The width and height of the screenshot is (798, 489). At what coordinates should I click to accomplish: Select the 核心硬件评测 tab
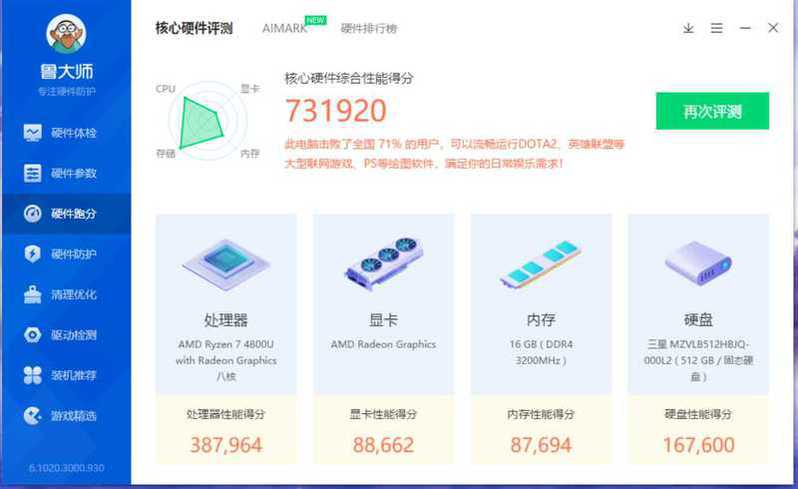tap(194, 28)
